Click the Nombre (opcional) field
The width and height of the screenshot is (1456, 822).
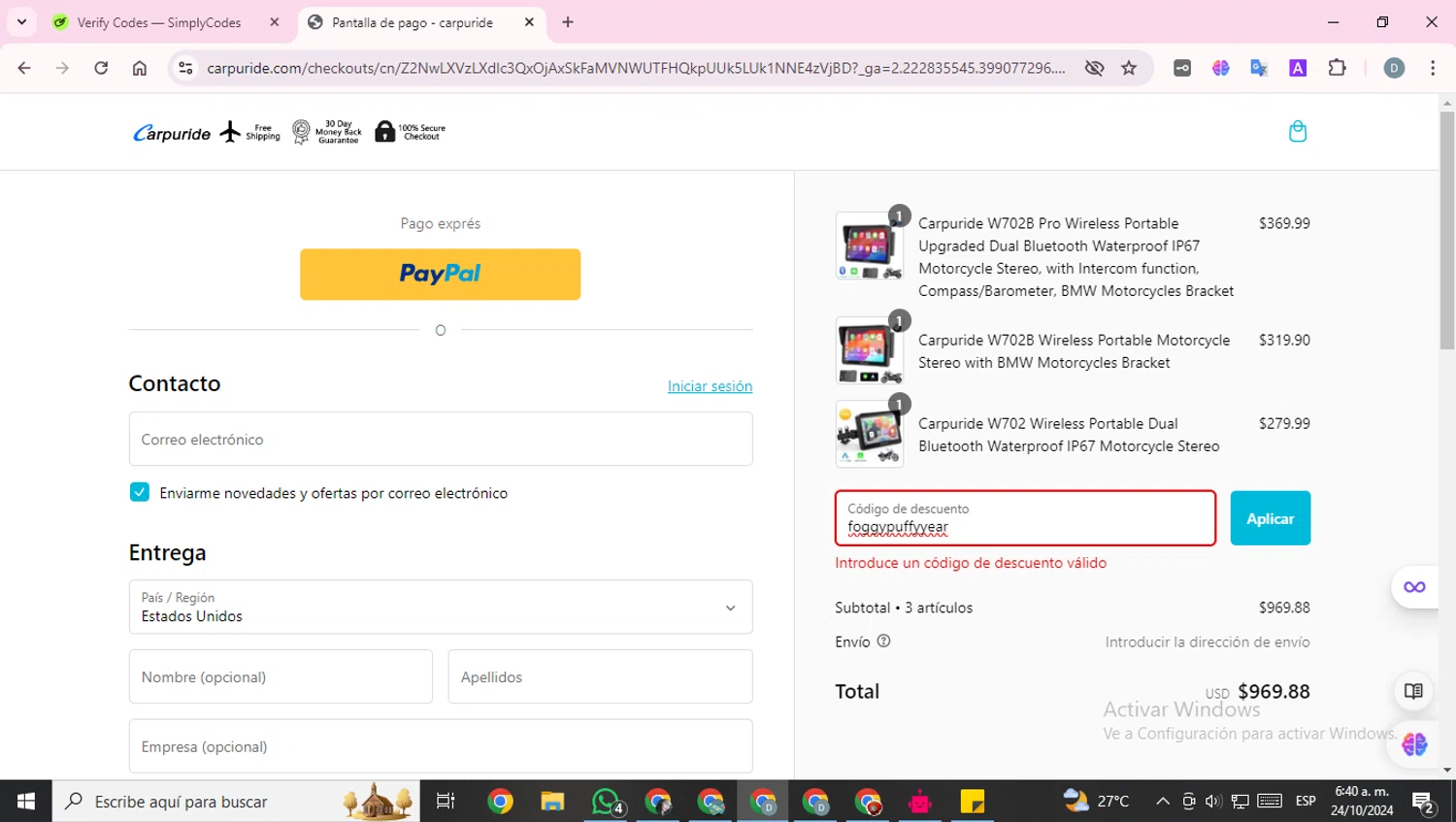click(x=281, y=676)
